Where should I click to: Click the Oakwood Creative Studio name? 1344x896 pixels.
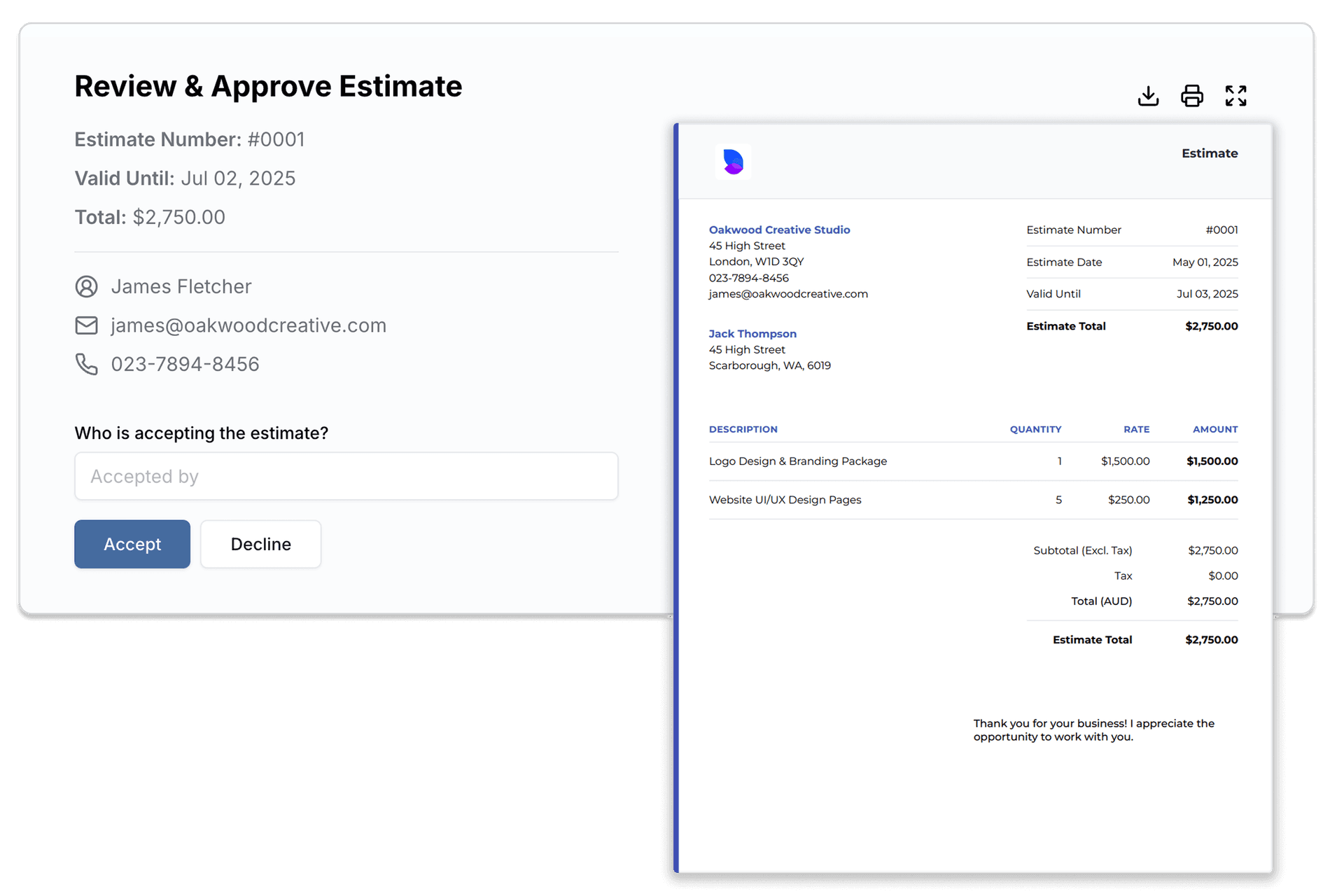[x=779, y=230]
